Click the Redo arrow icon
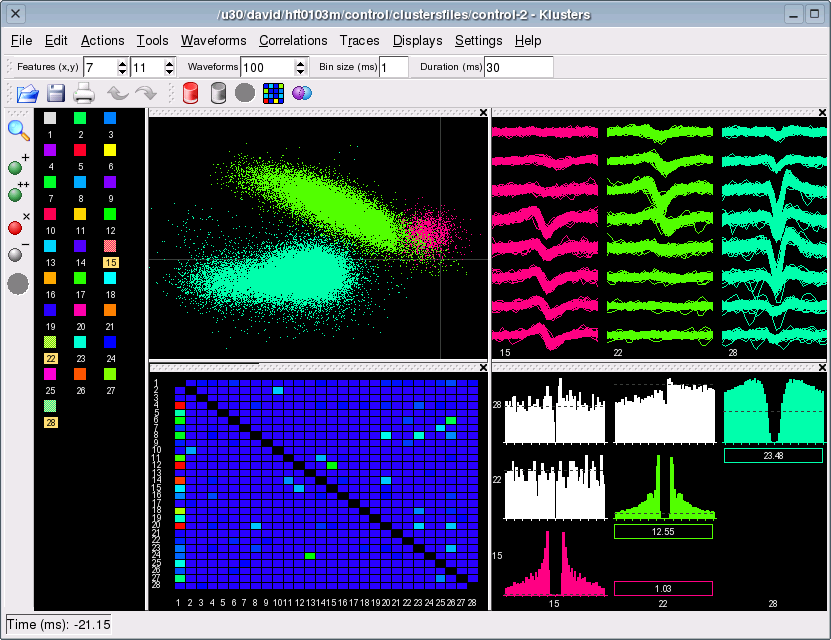This screenshot has height=640, width=831. click(146, 93)
